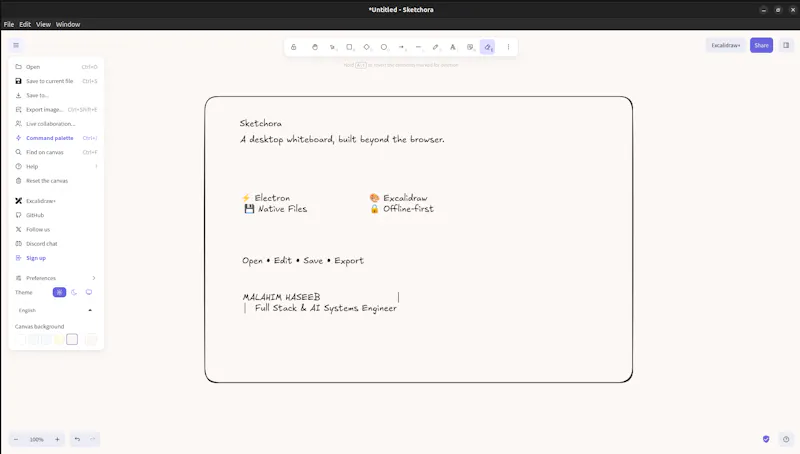Choose Reset the canvas
This screenshot has height=454, width=800.
coord(56,181)
